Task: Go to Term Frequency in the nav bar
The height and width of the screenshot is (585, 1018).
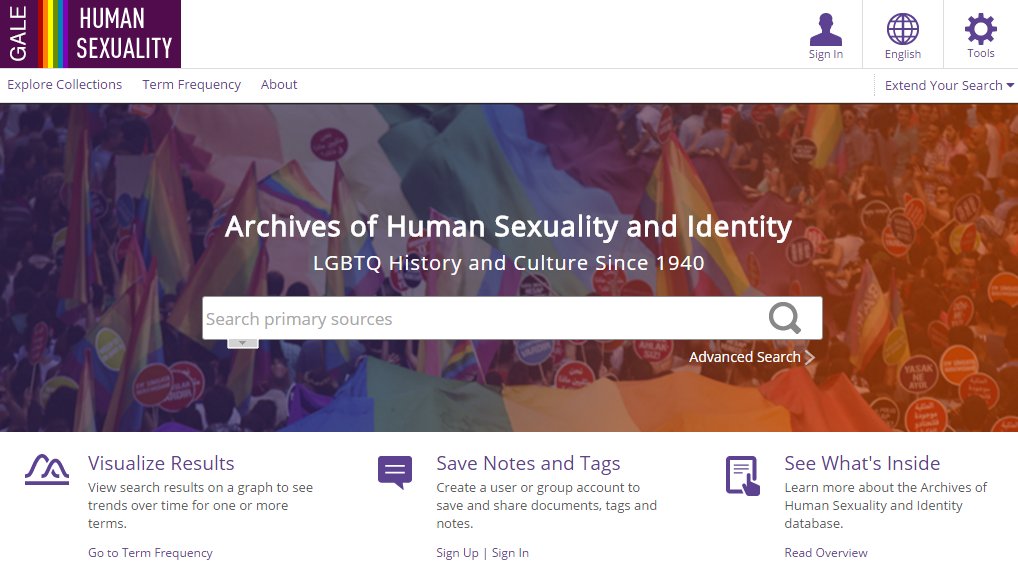Action: tap(192, 84)
